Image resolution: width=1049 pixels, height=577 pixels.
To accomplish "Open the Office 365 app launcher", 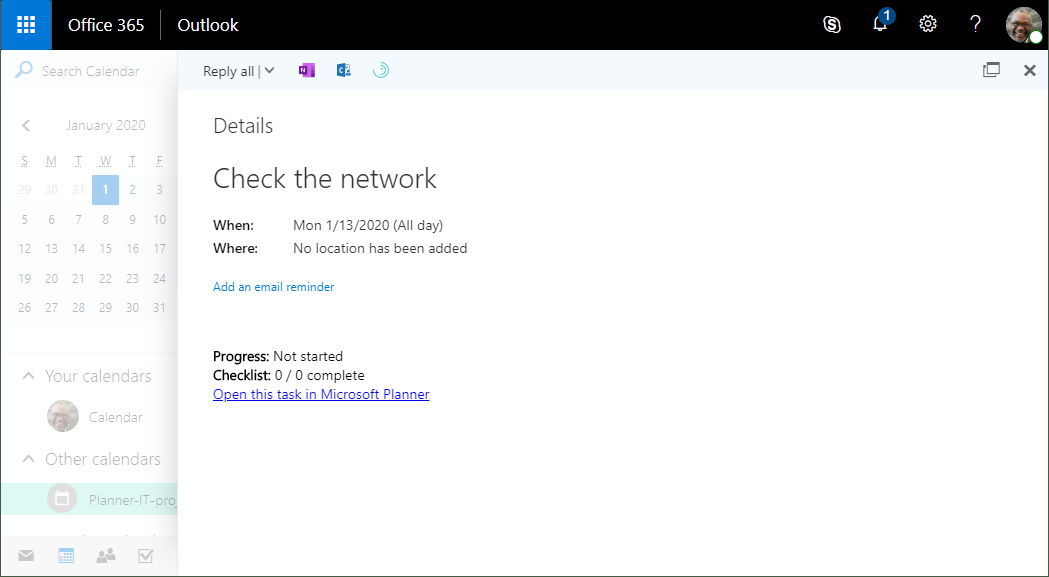I will [25, 25].
